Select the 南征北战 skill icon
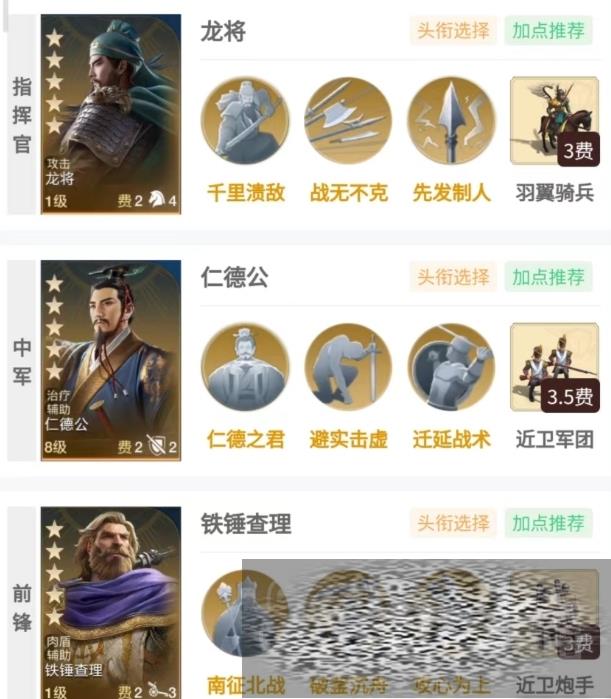 [x=245, y=613]
